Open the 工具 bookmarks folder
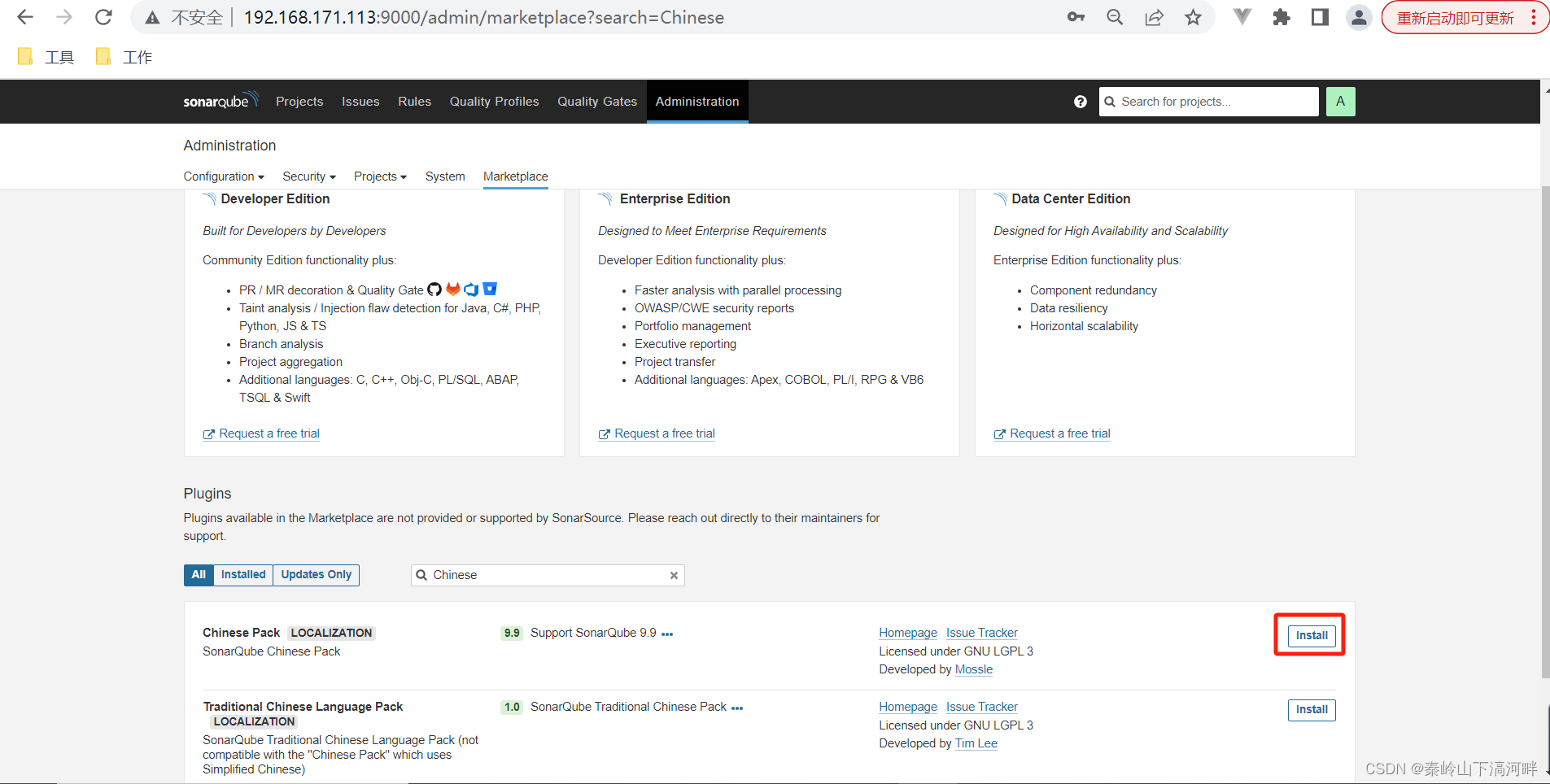 [x=46, y=56]
